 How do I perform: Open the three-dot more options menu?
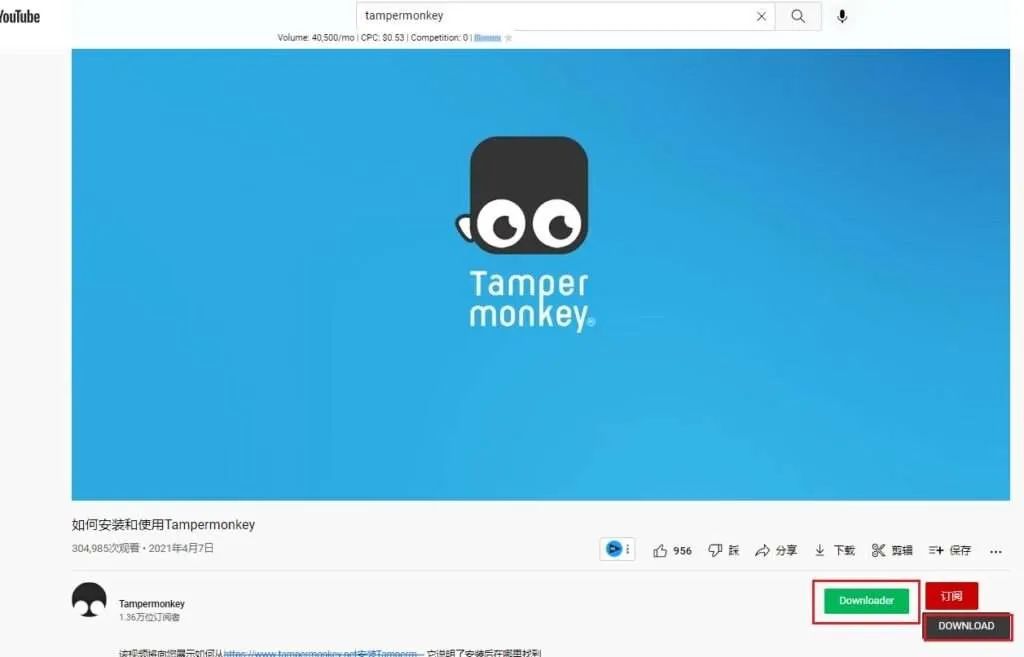(996, 551)
